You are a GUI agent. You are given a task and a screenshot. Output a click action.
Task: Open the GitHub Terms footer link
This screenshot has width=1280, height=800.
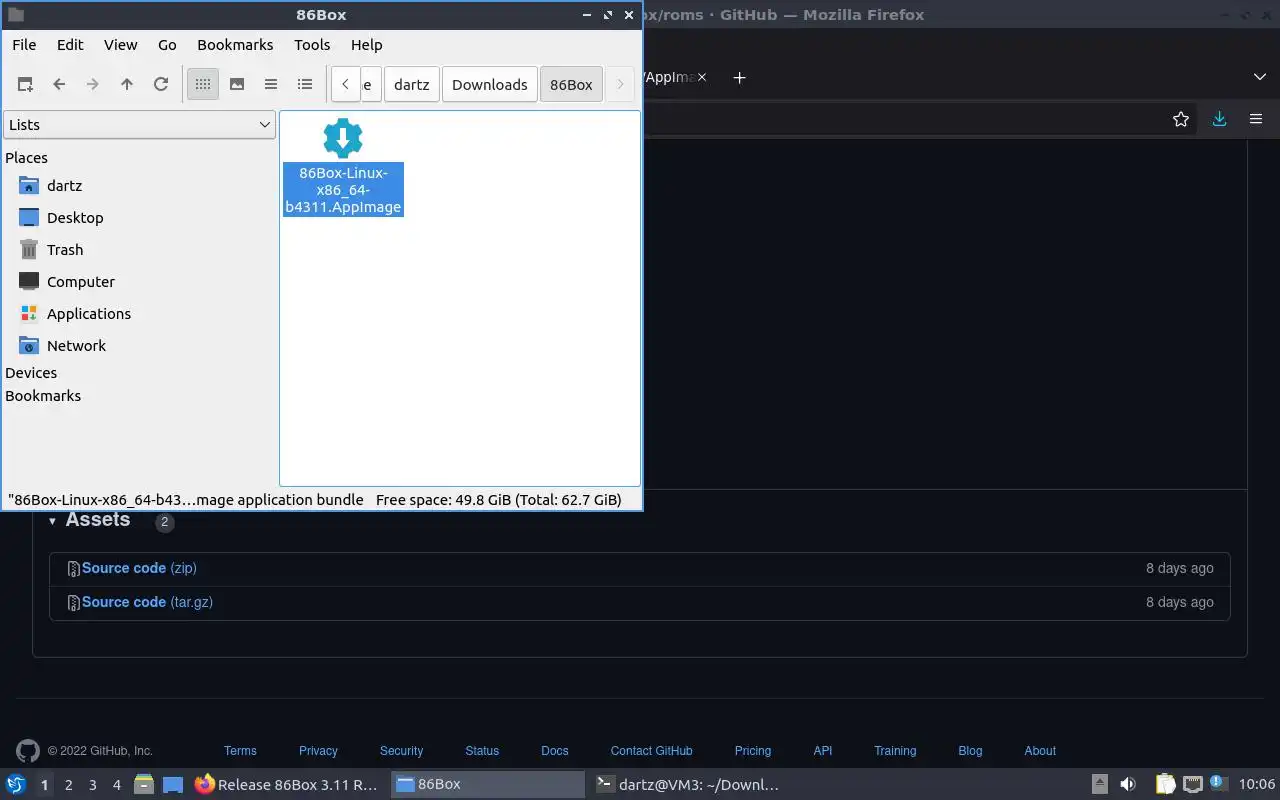240,751
